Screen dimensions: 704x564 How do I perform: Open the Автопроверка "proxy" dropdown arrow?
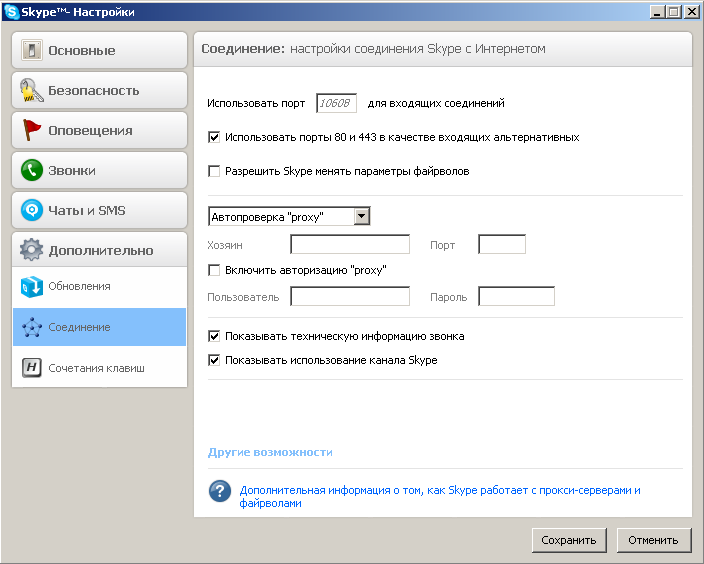coord(362,216)
